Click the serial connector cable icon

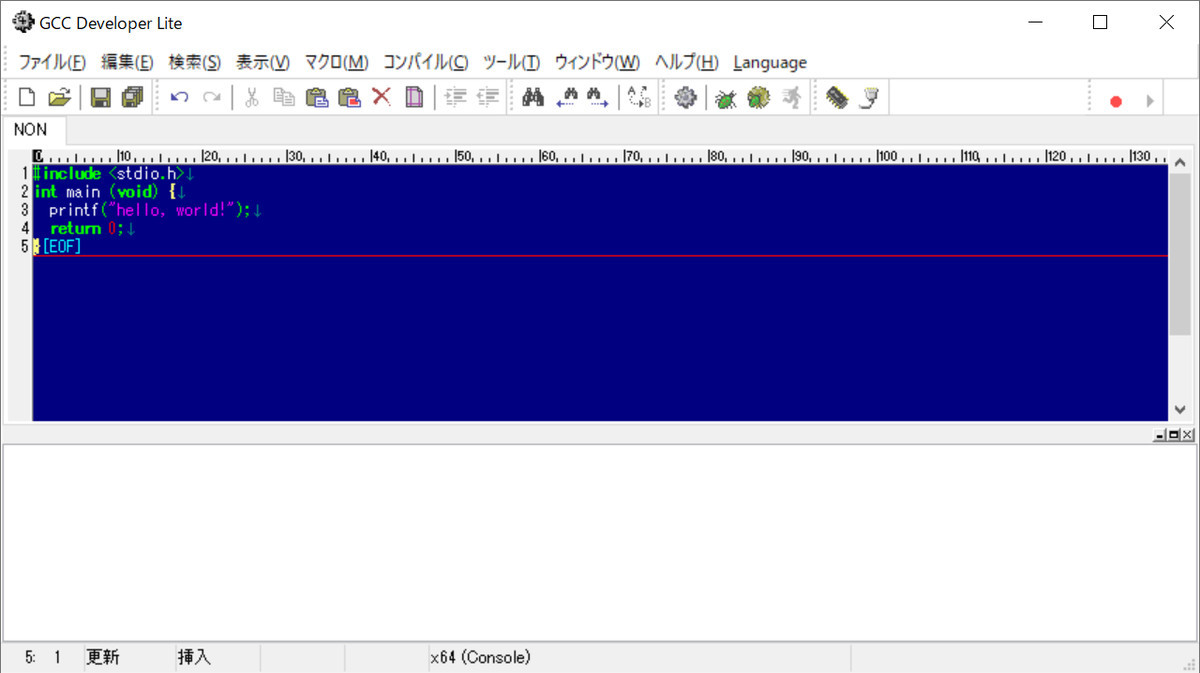pyautogui.click(x=870, y=98)
